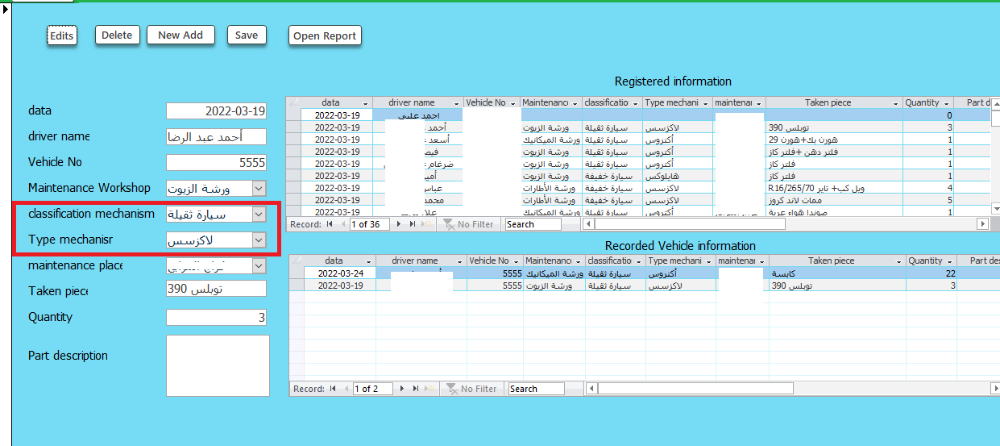Save the current record

(246, 35)
